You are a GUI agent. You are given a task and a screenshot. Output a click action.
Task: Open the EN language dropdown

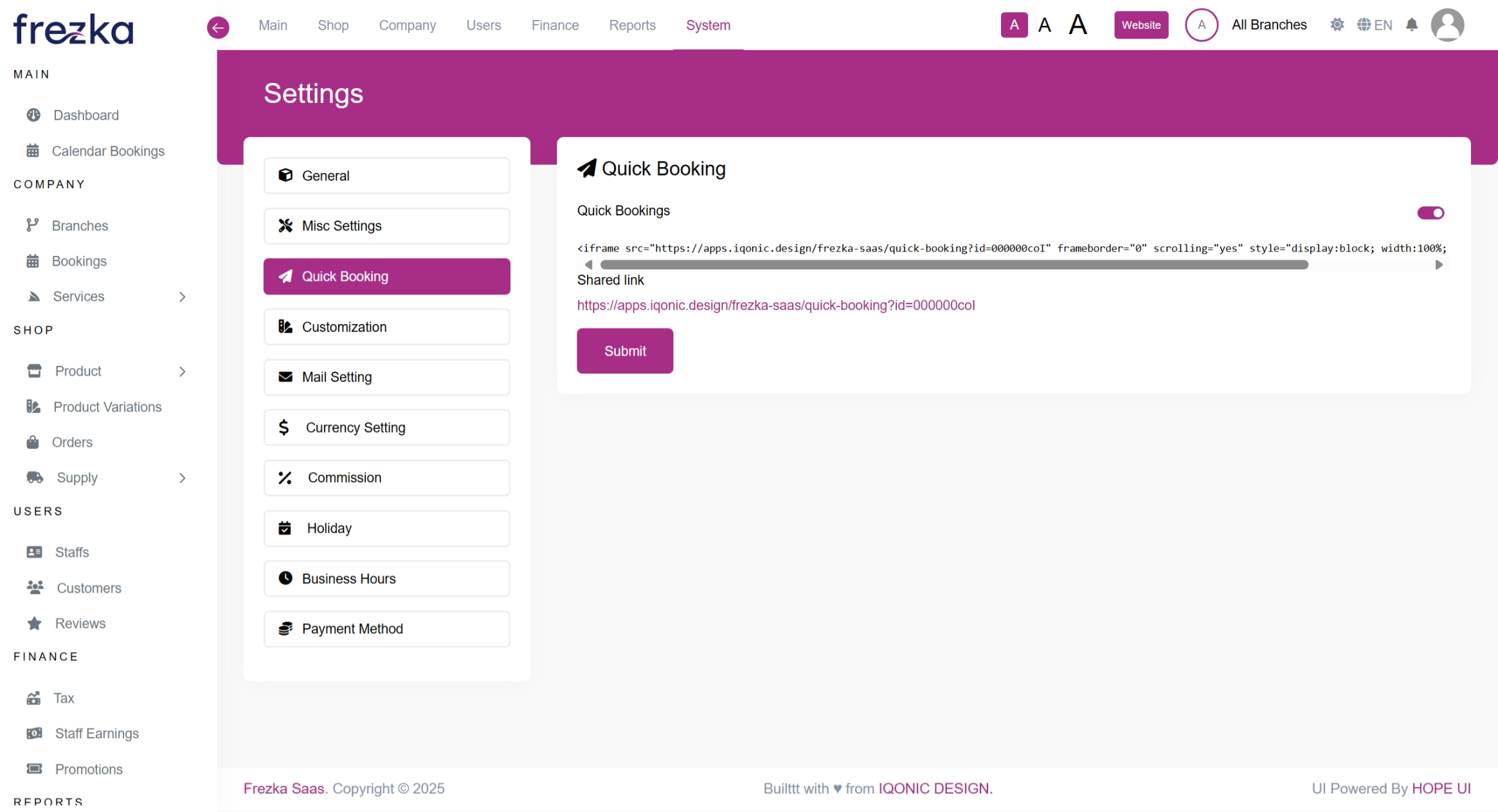click(1375, 25)
